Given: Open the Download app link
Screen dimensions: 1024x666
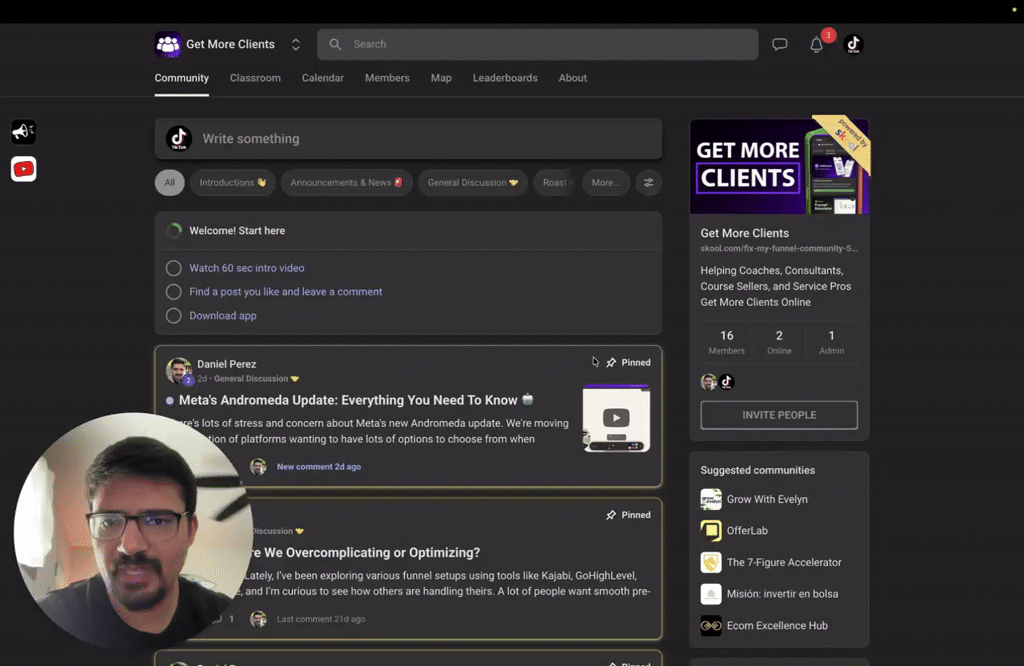Looking at the screenshot, I should [223, 316].
